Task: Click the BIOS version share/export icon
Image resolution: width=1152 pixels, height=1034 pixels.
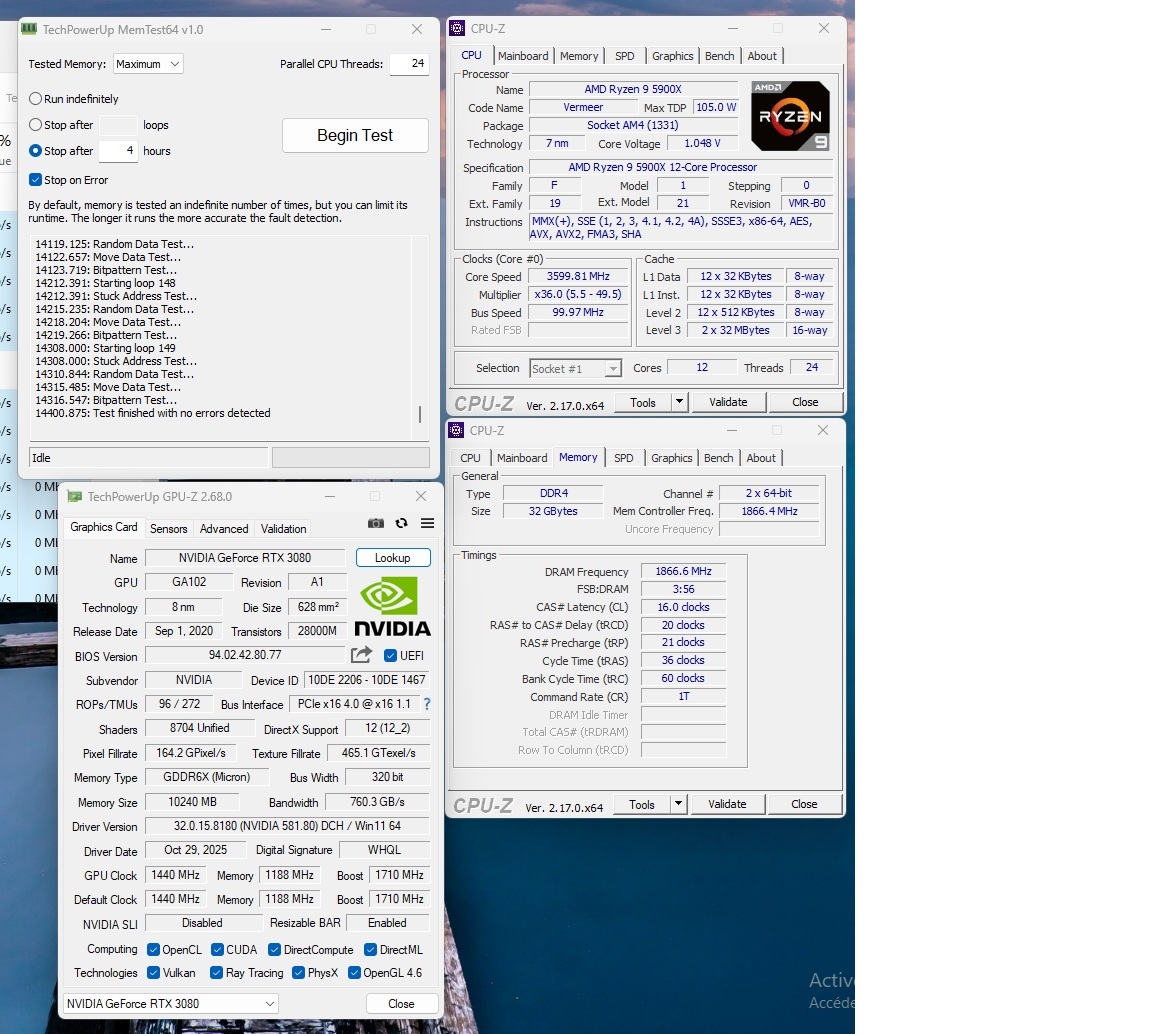Action: pyautogui.click(x=361, y=655)
